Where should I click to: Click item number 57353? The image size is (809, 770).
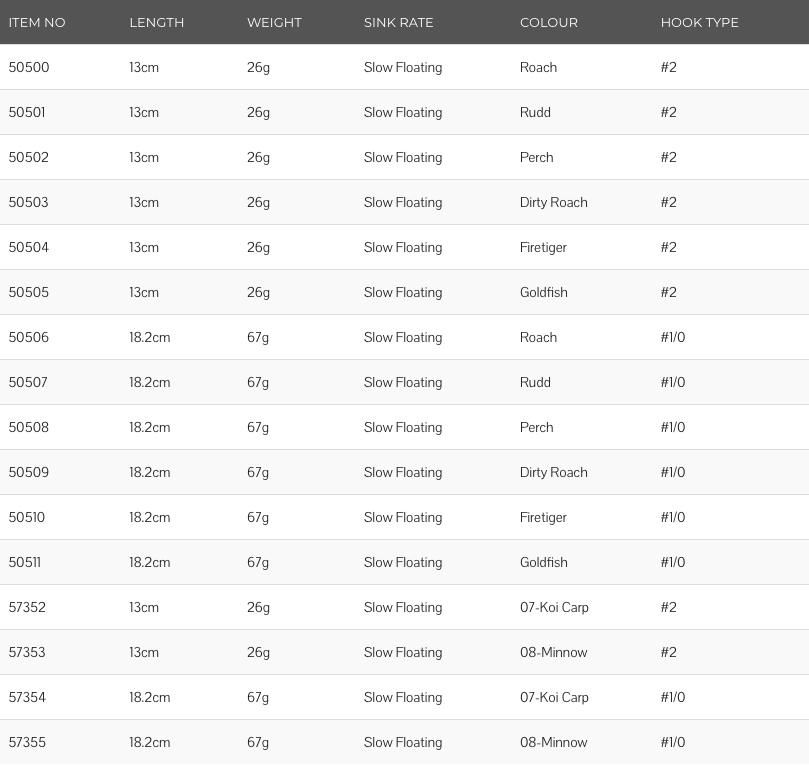(x=27, y=652)
